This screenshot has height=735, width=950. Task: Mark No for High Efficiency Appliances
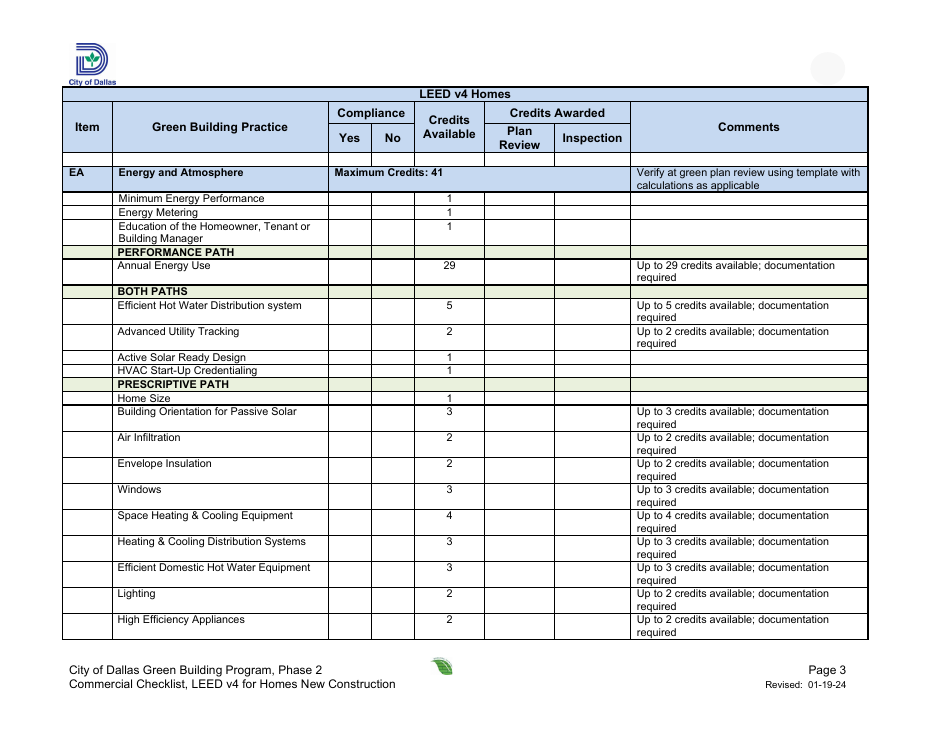391,625
